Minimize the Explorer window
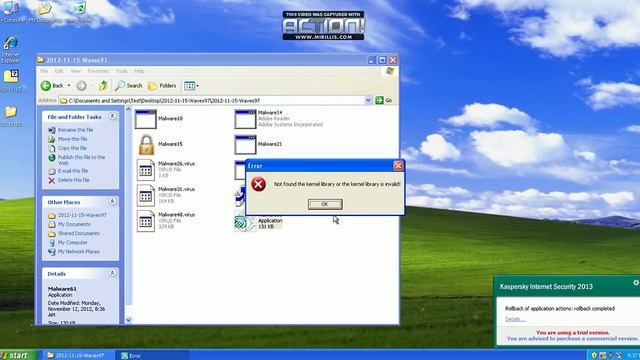The width and height of the screenshot is (640, 360). (x=371, y=60)
